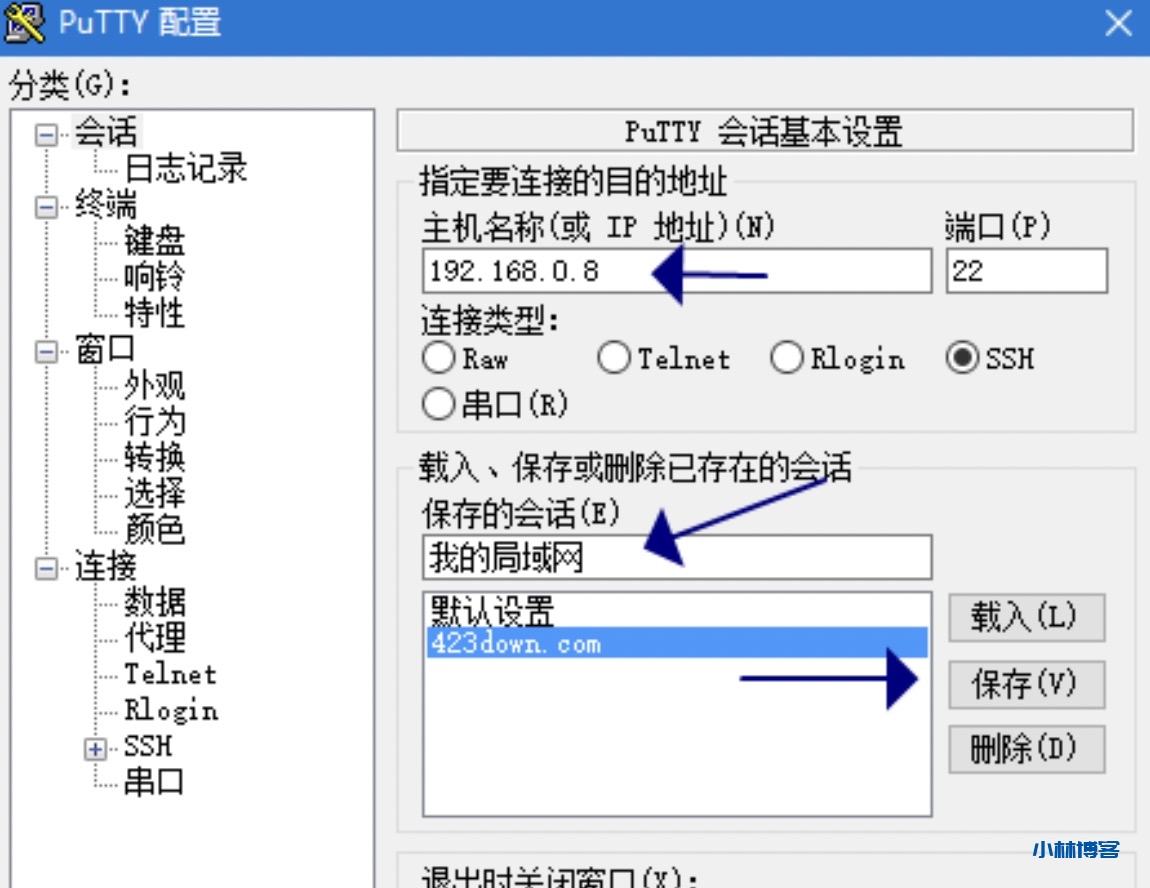Select the Telnet connection type radio
The width and height of the screenshot is (1150, 888).
tap(613, 358)
